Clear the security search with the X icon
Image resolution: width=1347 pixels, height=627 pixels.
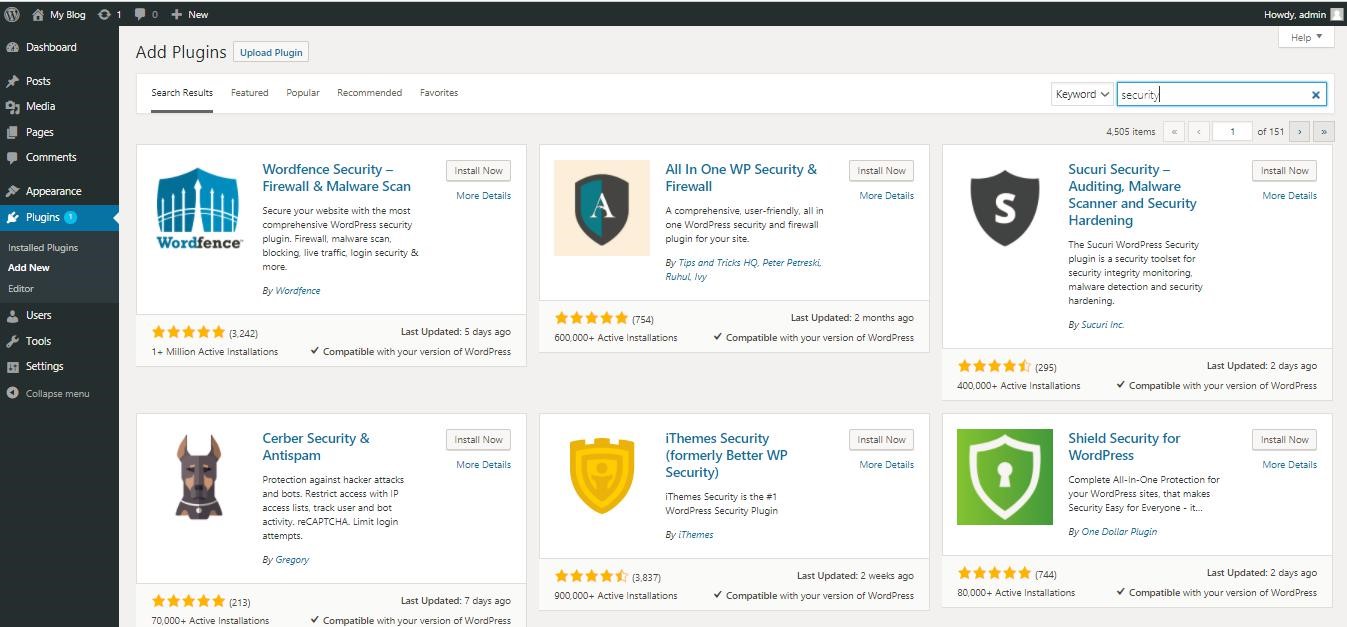click(x=1316, y=94)
